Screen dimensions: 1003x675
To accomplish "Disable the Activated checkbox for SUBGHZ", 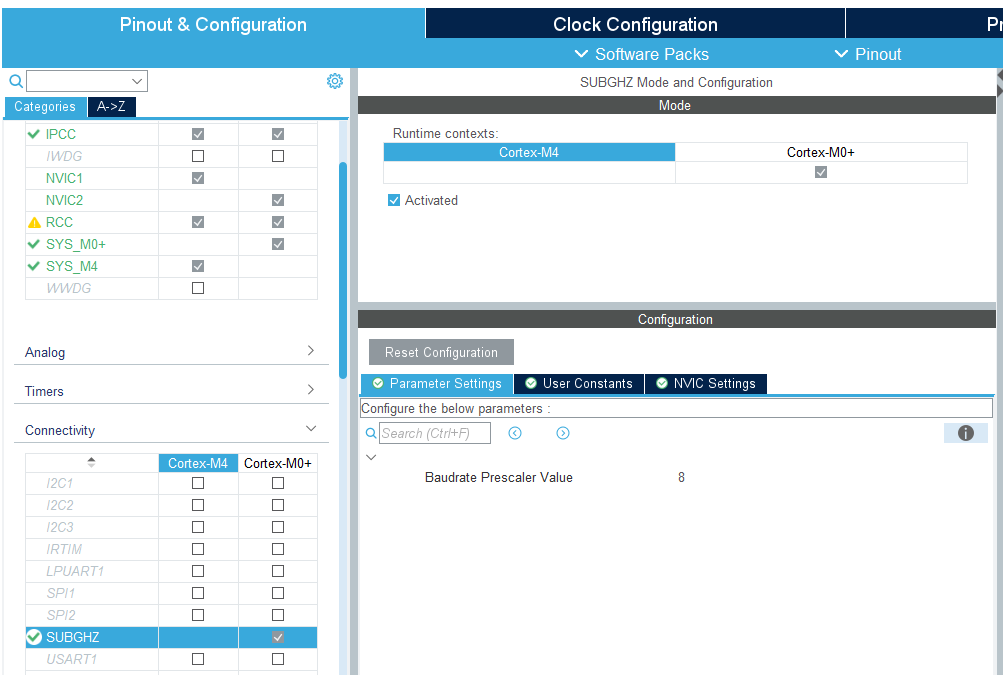I will [x=393, y=200].
